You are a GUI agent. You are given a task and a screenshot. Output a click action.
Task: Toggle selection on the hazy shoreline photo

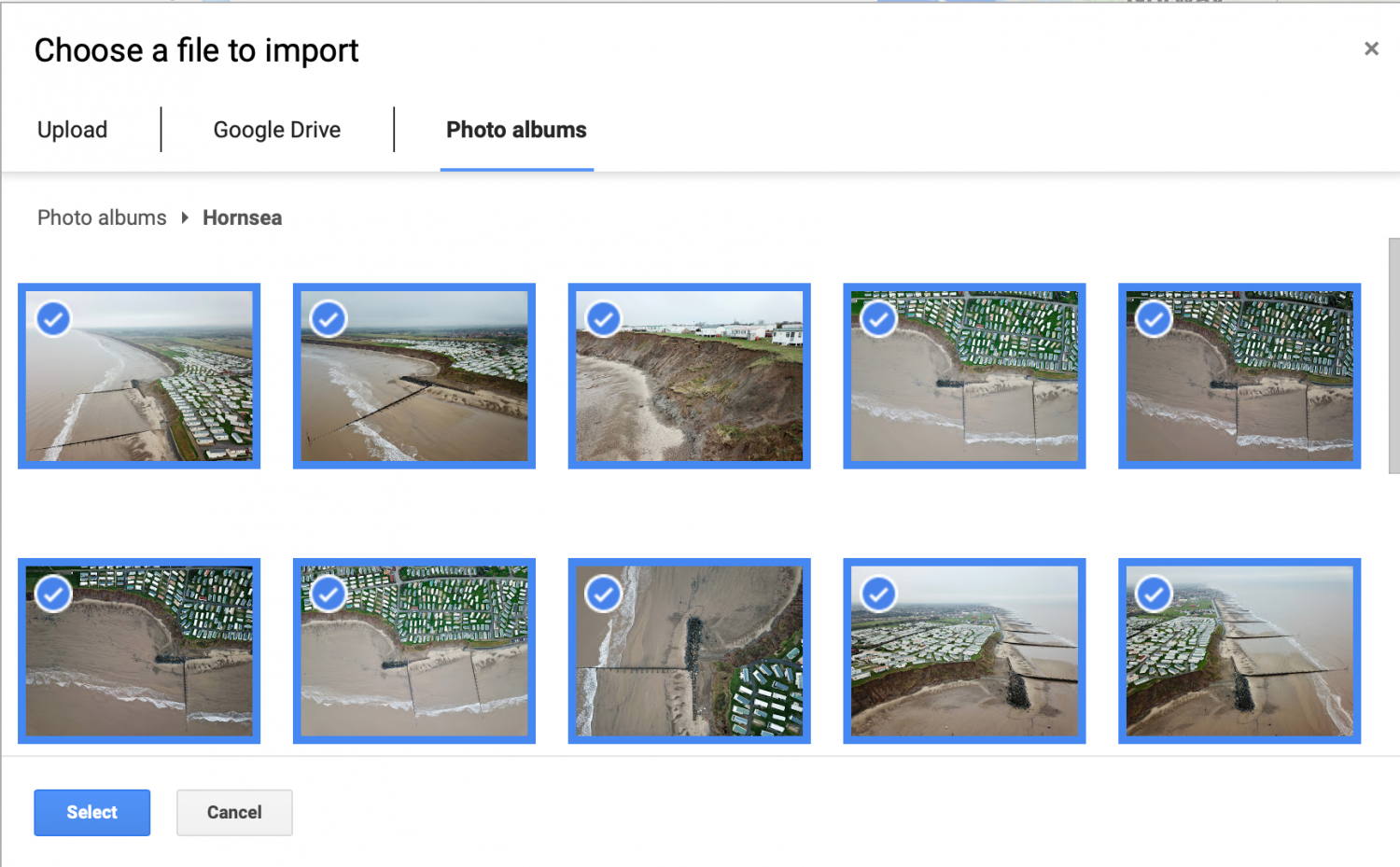click(x=878, y=594)
